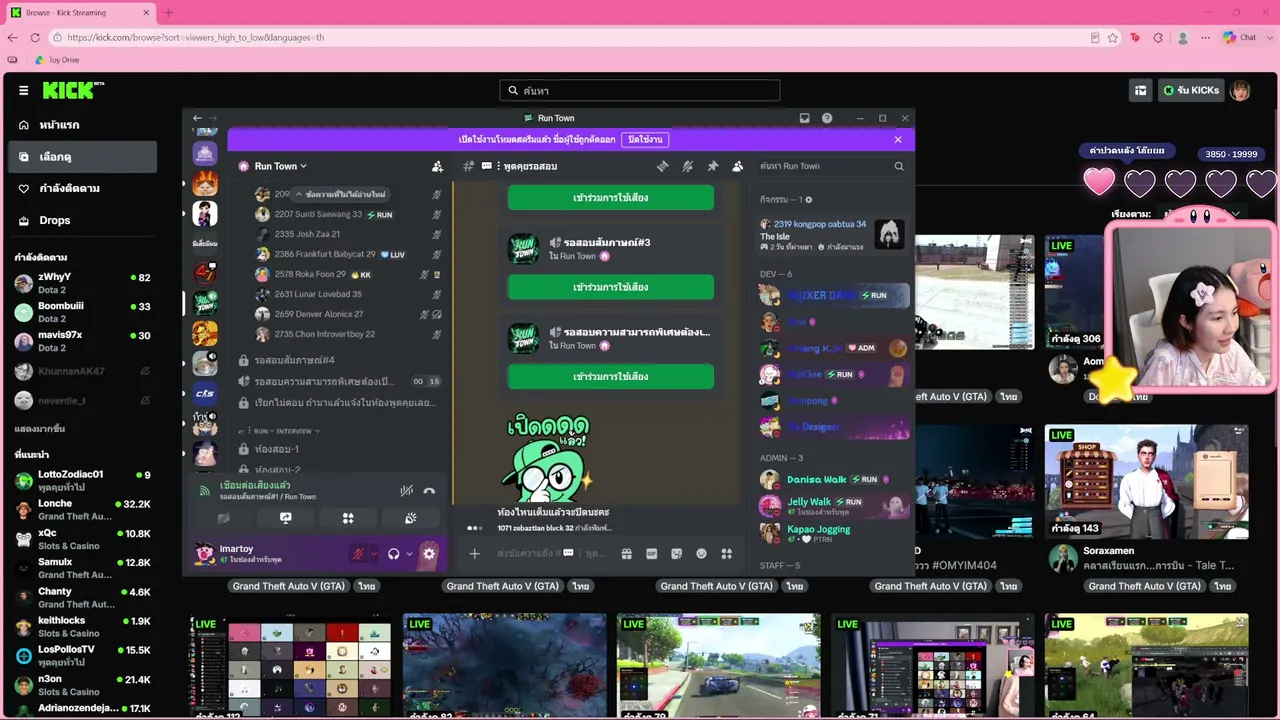Open the browser Chat button

click(1240, 37)
